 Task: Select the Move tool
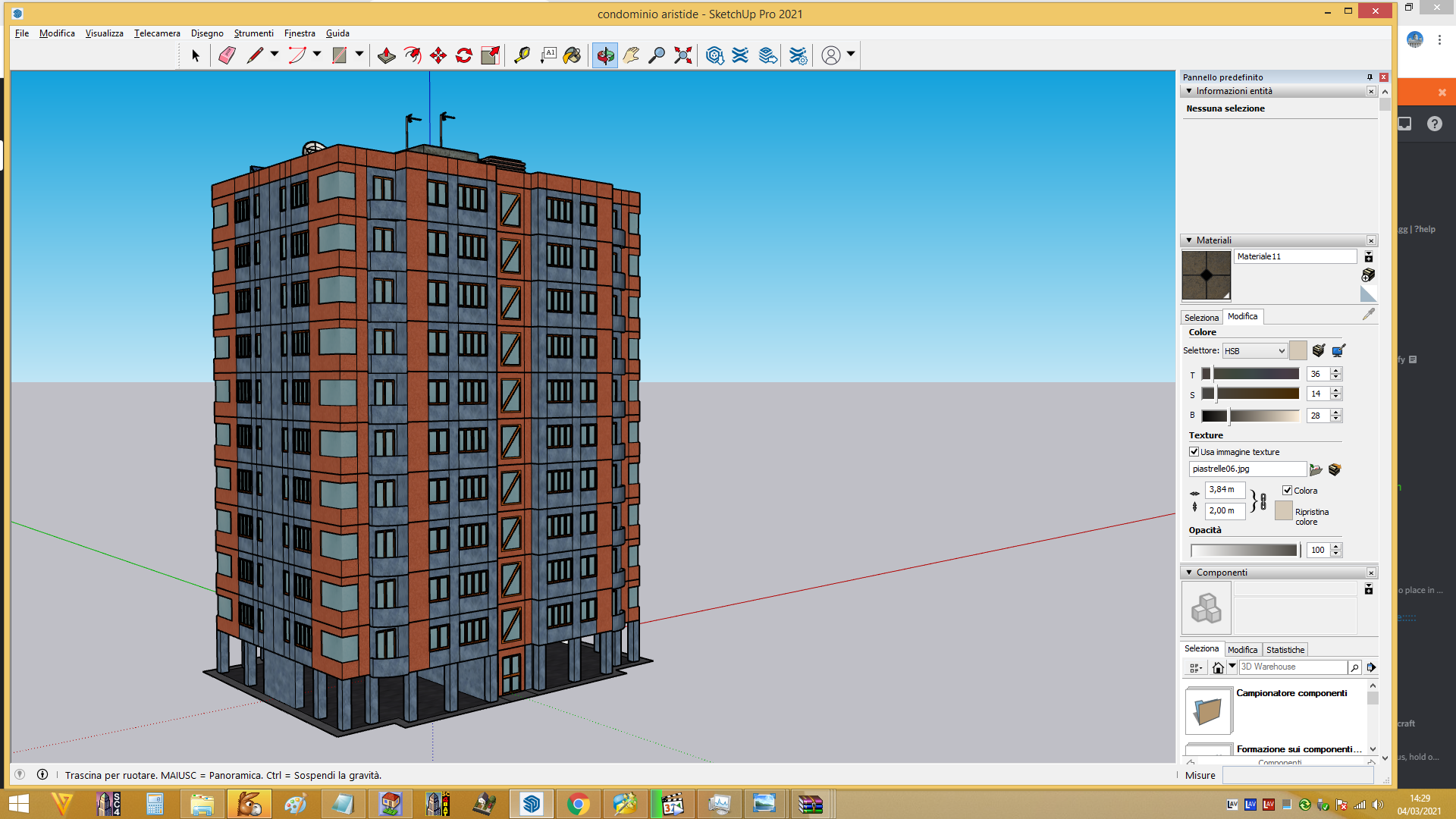tap(438, 55)
